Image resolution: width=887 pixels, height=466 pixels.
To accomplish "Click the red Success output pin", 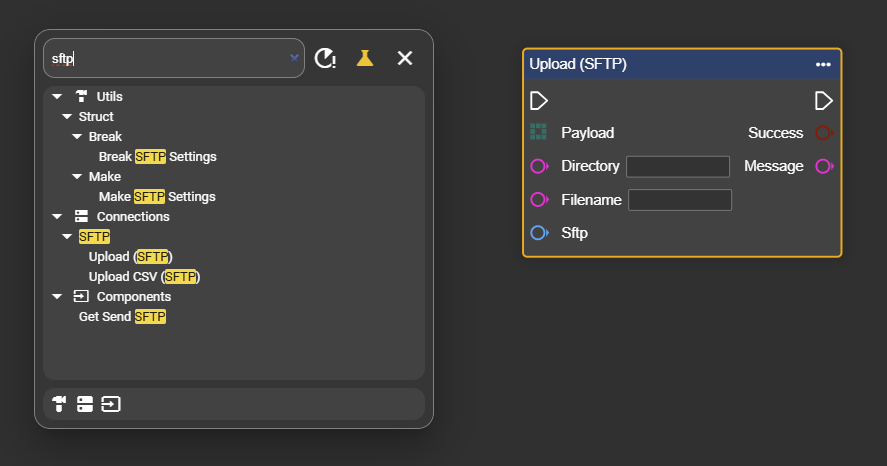I will 824,133.
